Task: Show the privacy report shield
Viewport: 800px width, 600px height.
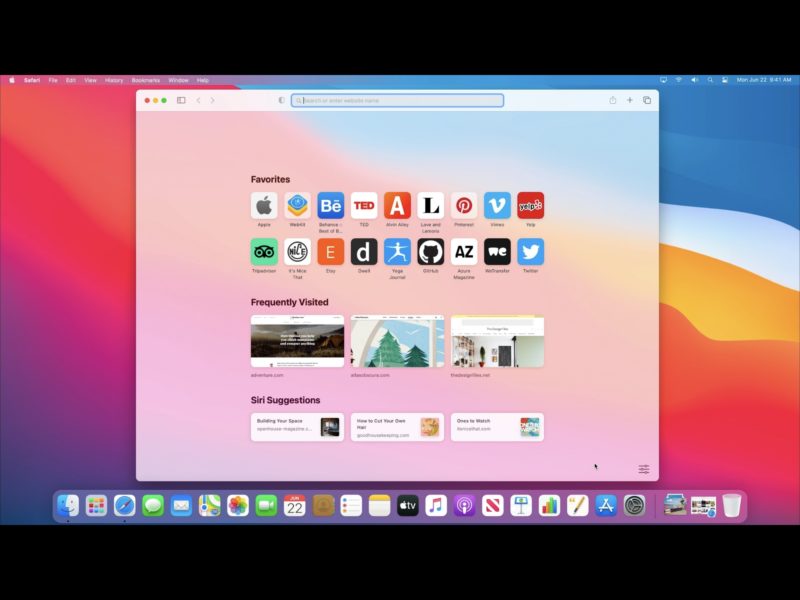Action: (281, 101)
